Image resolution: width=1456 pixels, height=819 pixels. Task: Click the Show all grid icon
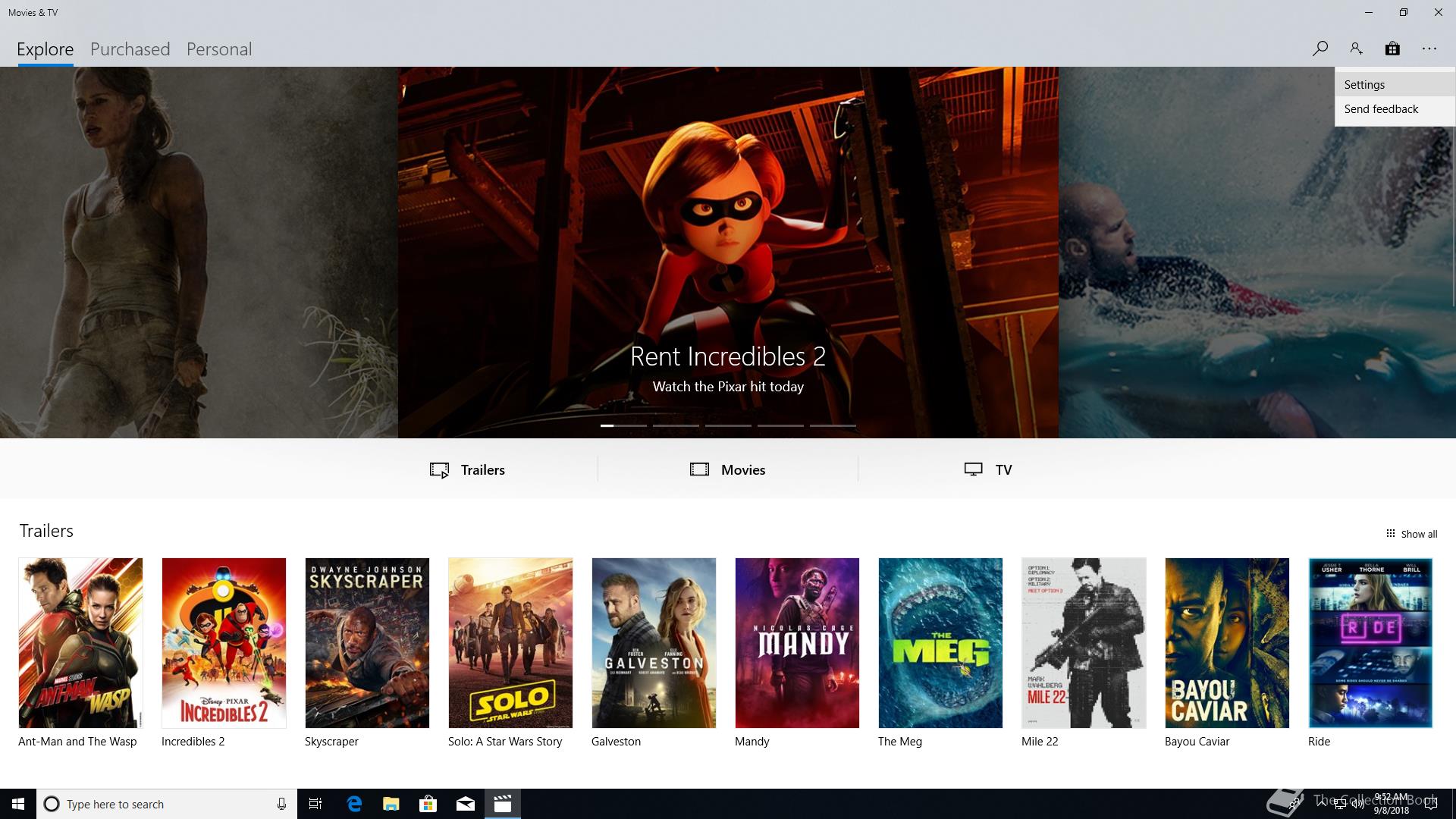pyautogui.click(x=1390, y=533)
